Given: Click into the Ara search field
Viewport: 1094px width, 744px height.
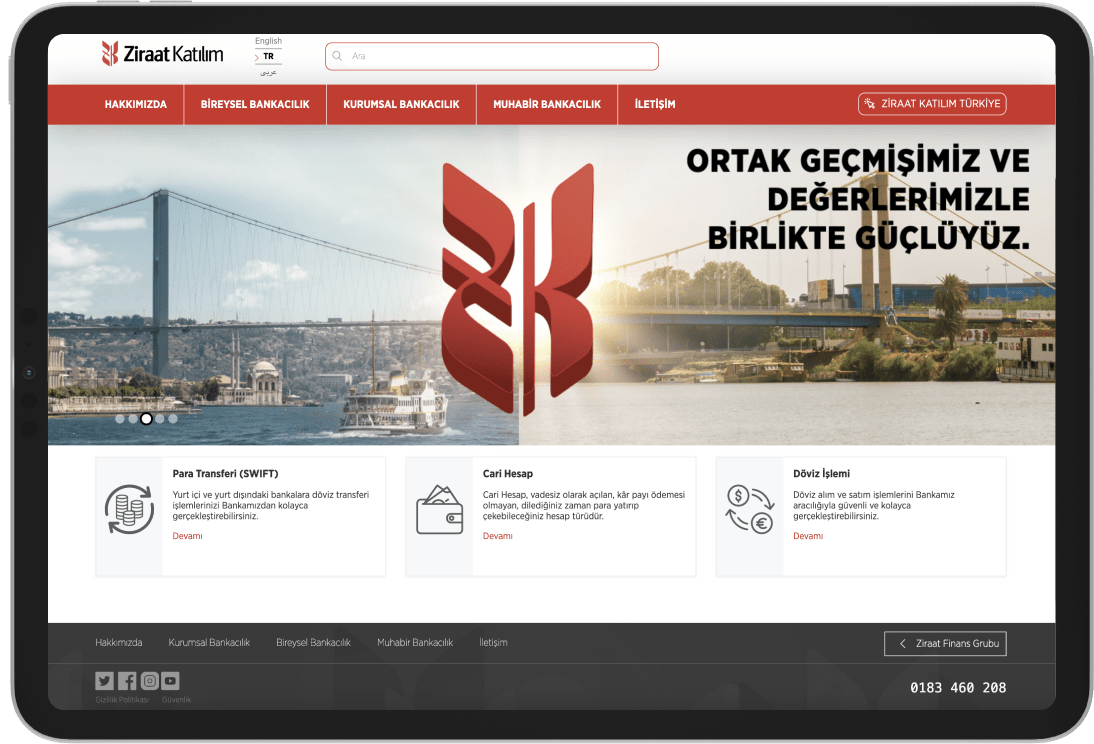Looking at the screenshot, I should pos(500,56).
